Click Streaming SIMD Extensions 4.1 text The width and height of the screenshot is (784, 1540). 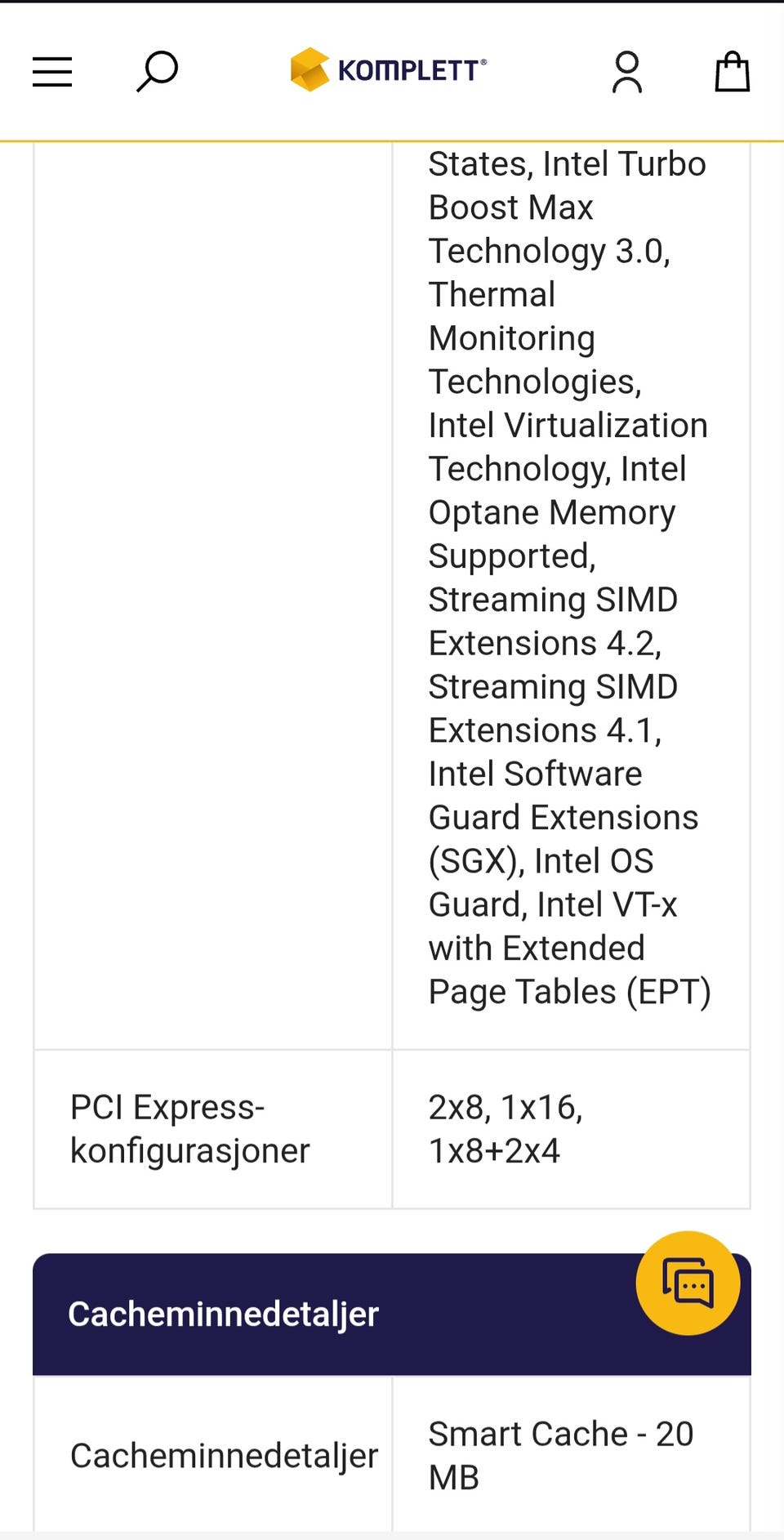552,709
